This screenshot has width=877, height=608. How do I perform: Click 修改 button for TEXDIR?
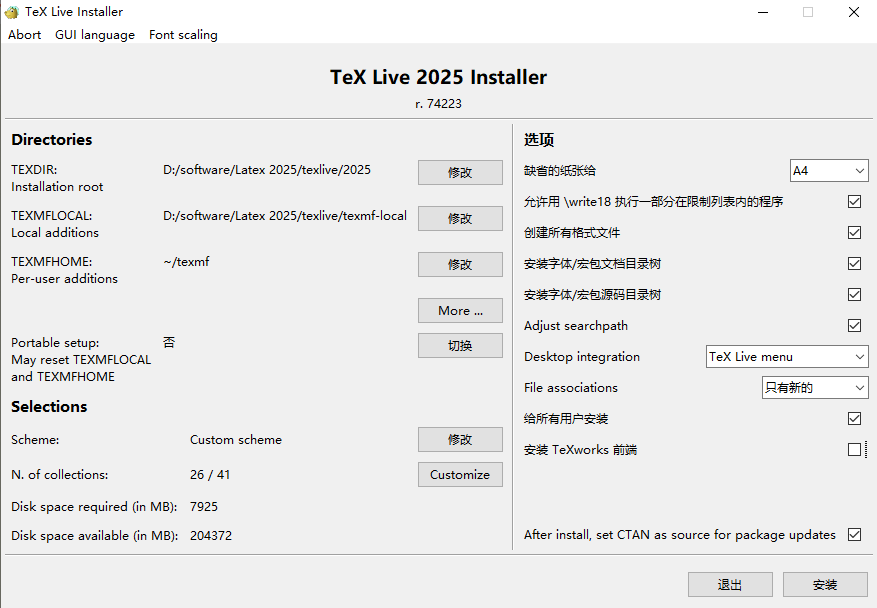[x=460, y=172]
